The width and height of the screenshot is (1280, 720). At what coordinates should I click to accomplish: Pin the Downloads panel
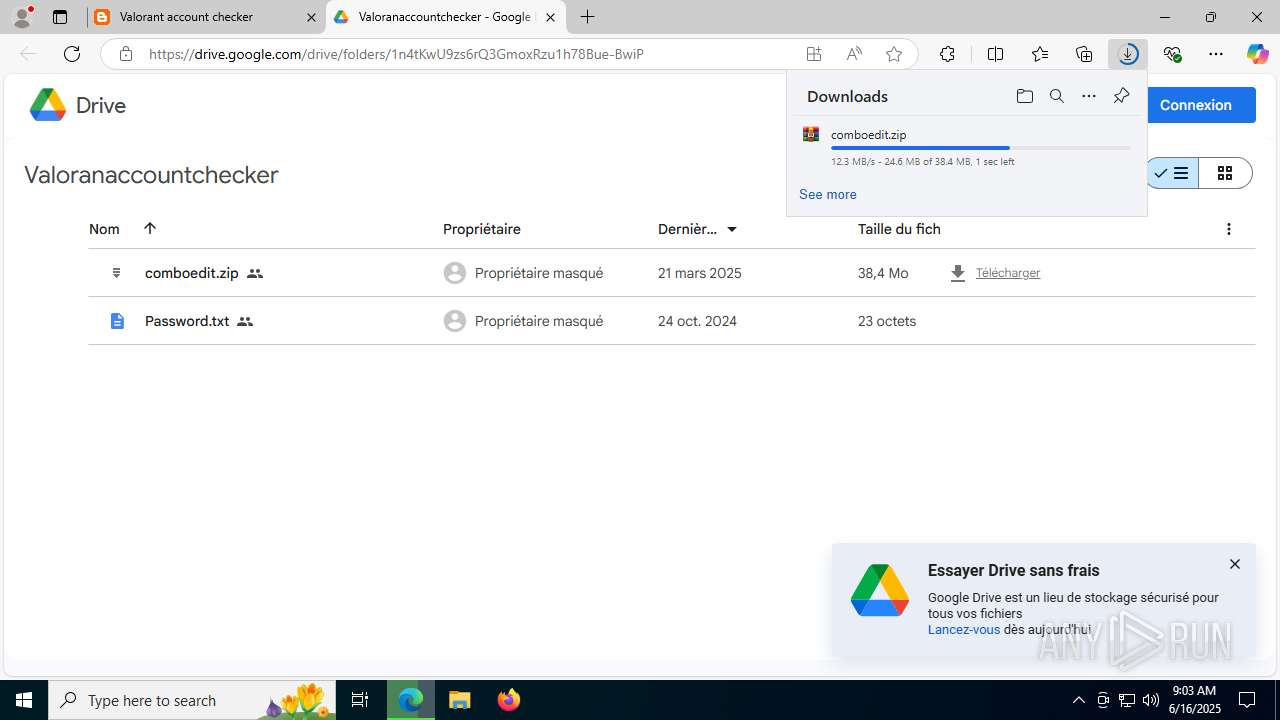(x=1121, y=96)
